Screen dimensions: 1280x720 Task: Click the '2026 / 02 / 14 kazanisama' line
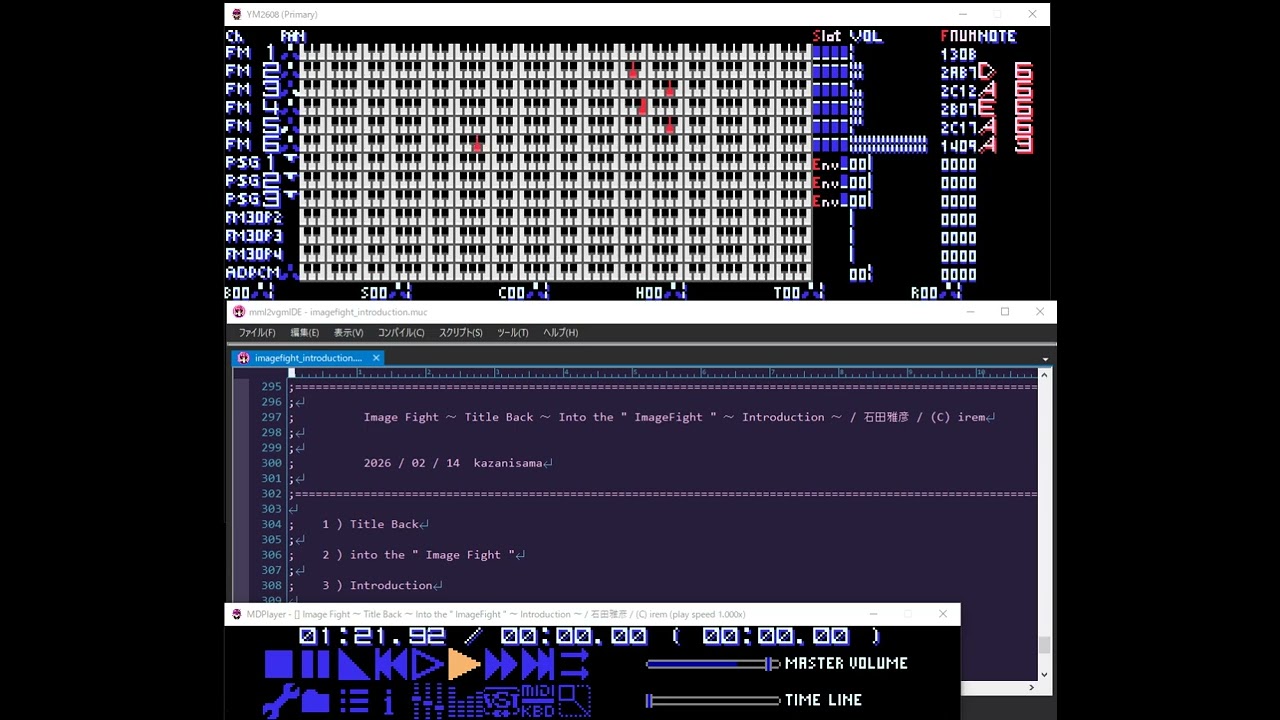click(x=453, y=463)
